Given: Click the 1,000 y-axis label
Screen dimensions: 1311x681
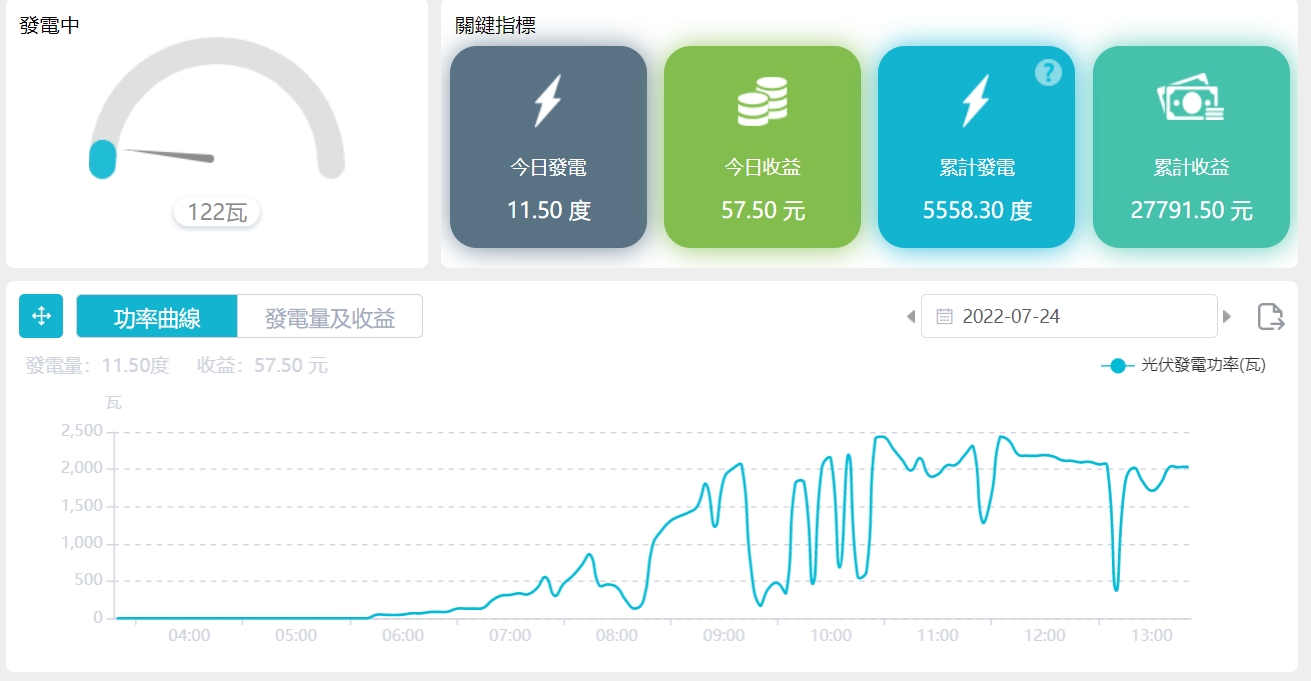Looking at the screenshot, I should [82, 543].
